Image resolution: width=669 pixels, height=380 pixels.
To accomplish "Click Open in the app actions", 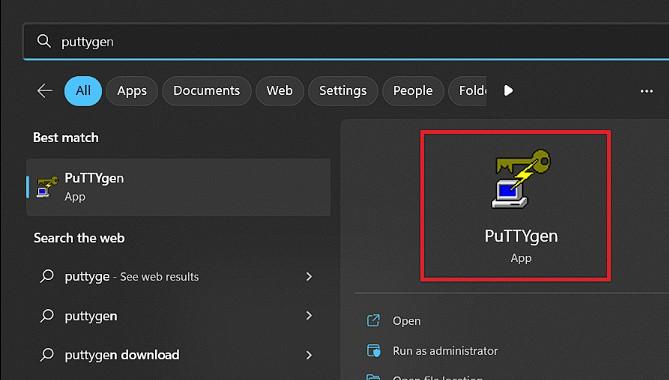I will click(406, 321).
